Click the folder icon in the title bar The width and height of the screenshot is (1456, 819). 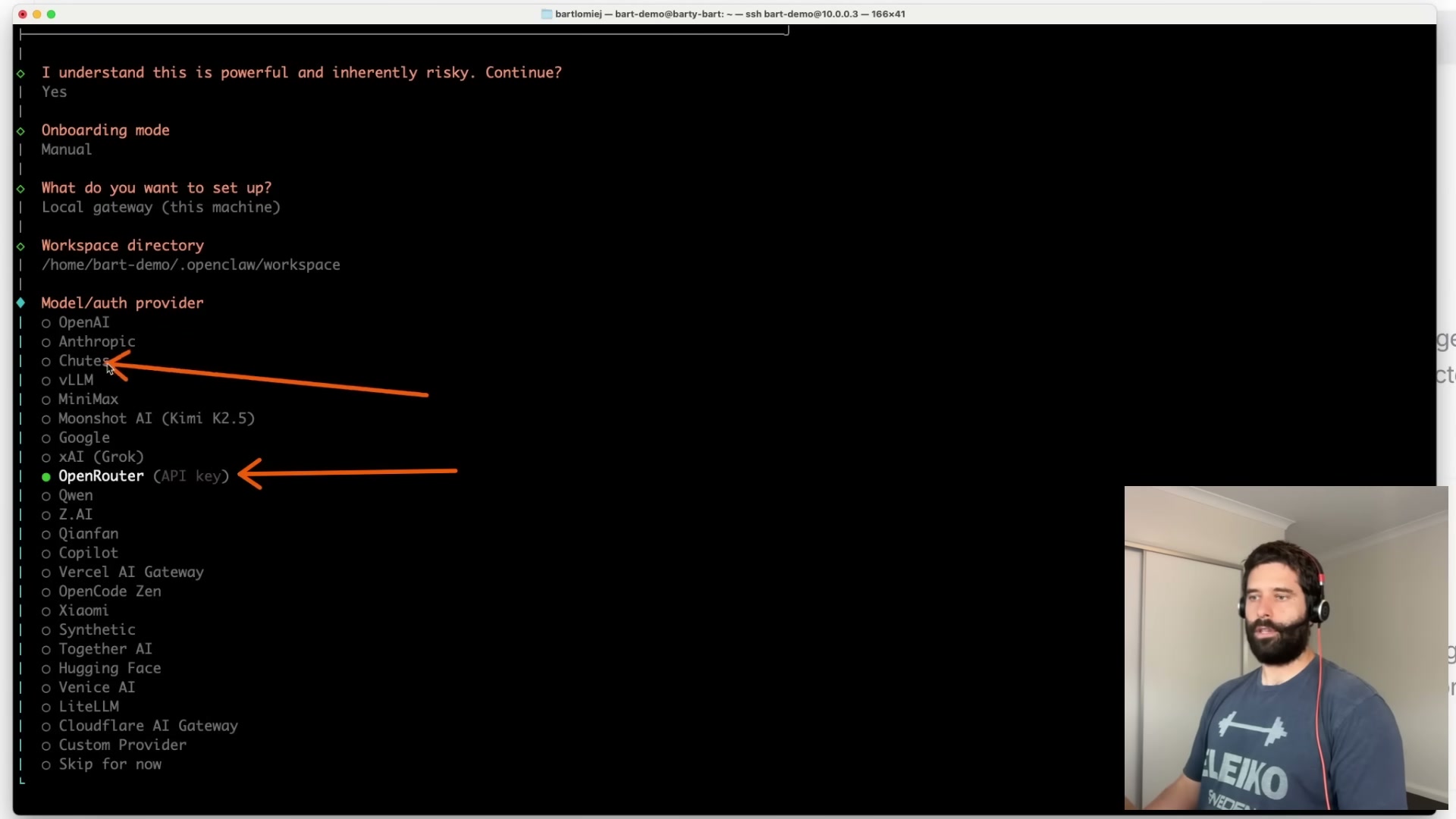546,14
